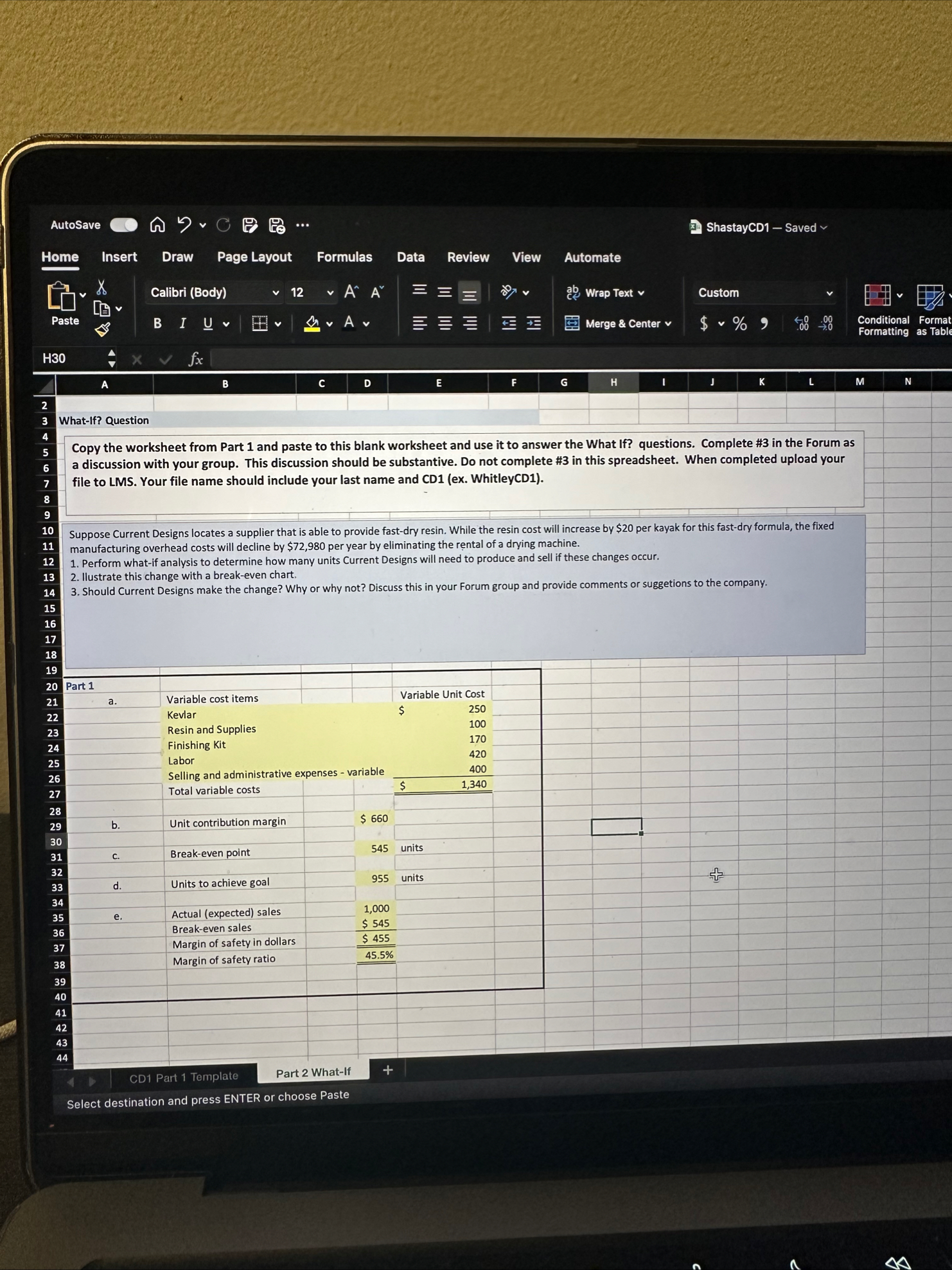Open the Formulas ribbon tab
The image size is (952, 1270).
coord(344,257)
